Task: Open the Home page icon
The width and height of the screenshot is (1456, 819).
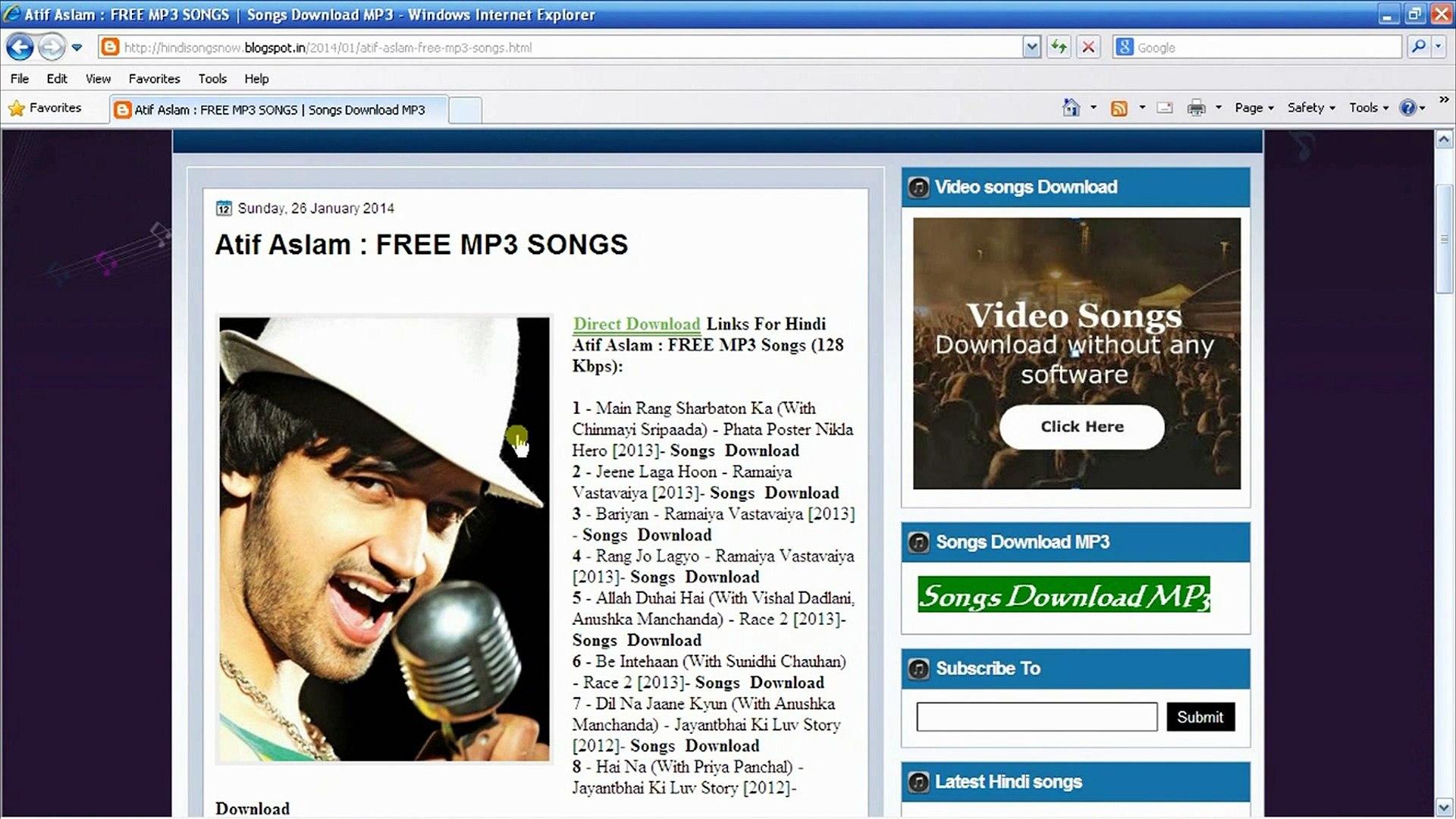Action: 1070,108
